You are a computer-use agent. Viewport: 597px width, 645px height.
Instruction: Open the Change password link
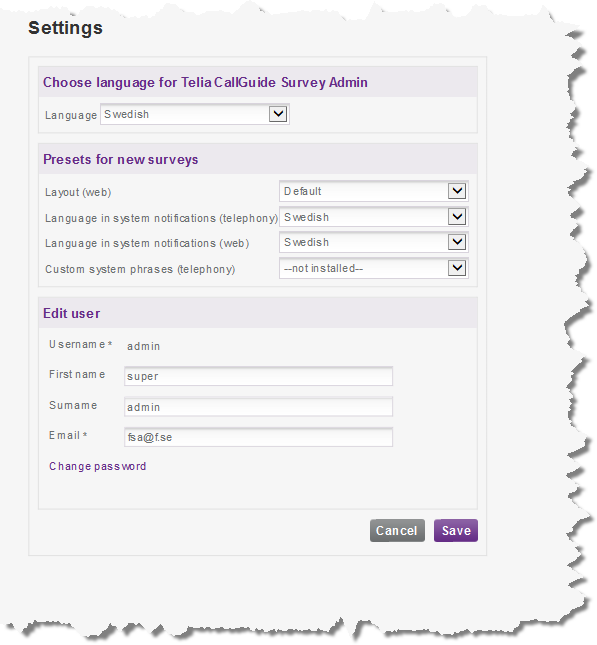point(98,466)
